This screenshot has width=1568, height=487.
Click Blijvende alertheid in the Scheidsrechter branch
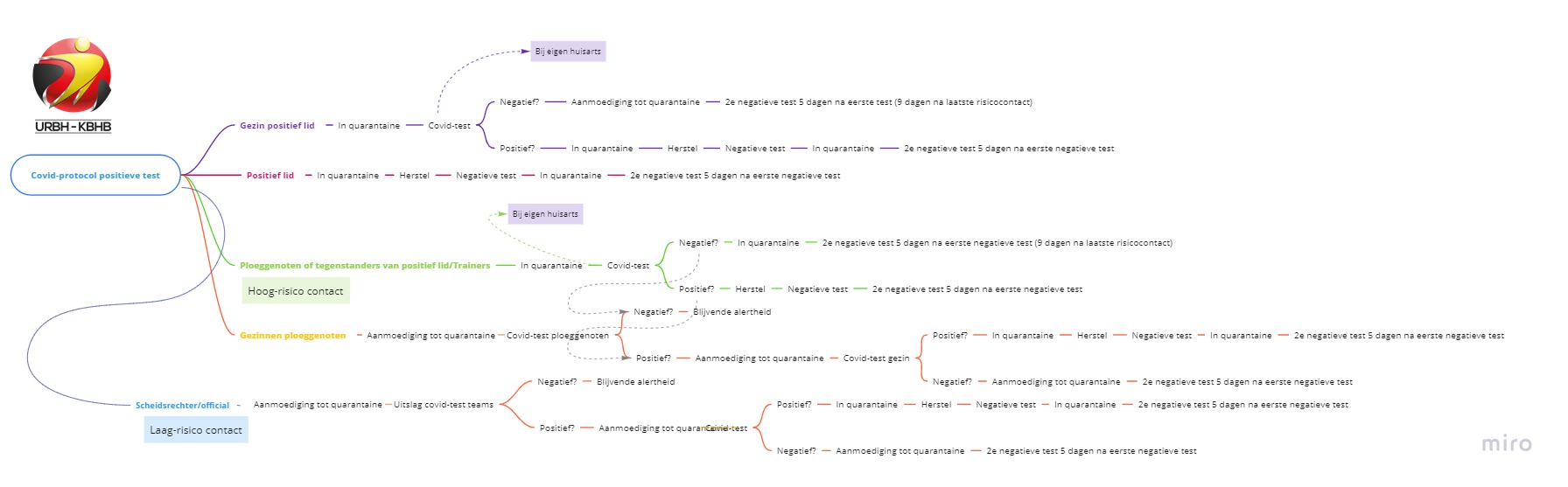pos(635,382)
